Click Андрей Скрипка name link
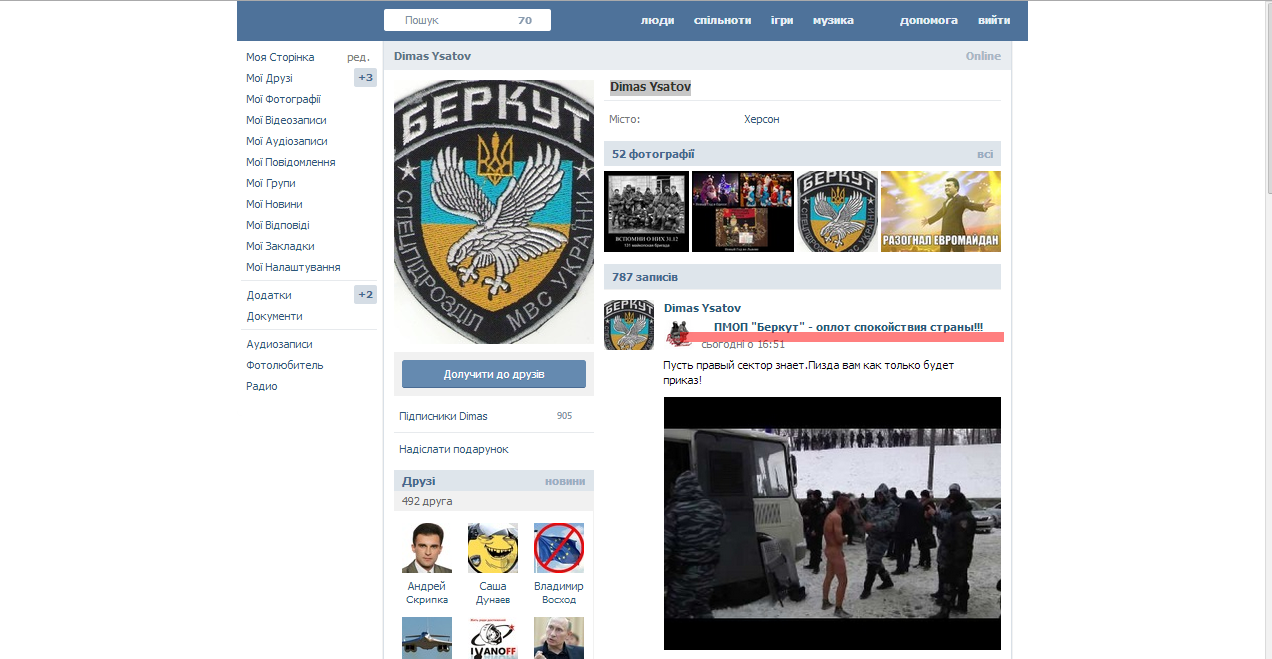This screenshot has height=659, width=1272. coord(427,593)
